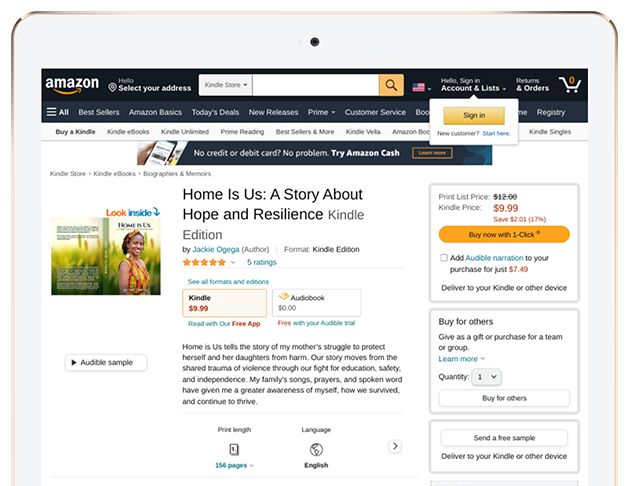
Task: Check the Add Audible narration checkbox
Action: click(x=444, y=258)
